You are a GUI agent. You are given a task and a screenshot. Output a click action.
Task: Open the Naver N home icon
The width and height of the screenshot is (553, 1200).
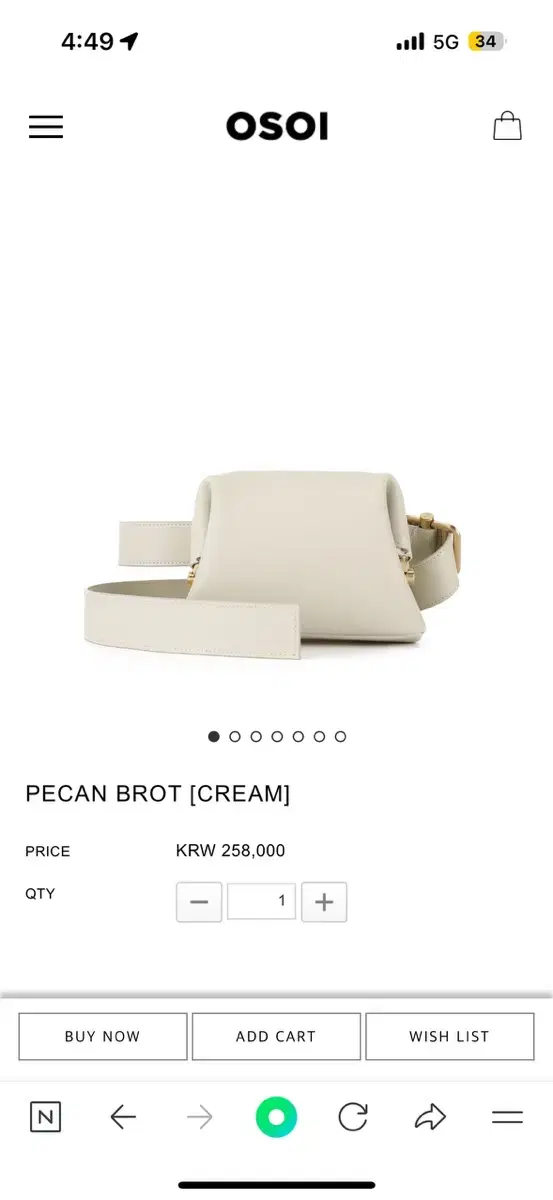click(x=45, y=1117)
